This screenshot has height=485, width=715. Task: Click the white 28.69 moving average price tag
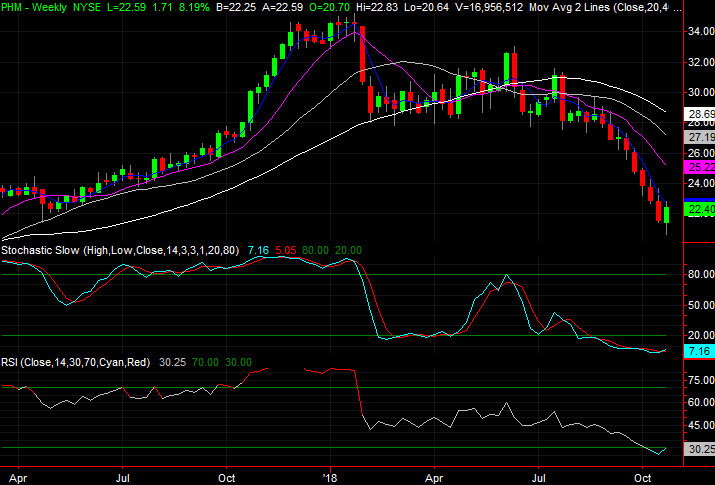point(700,114)
